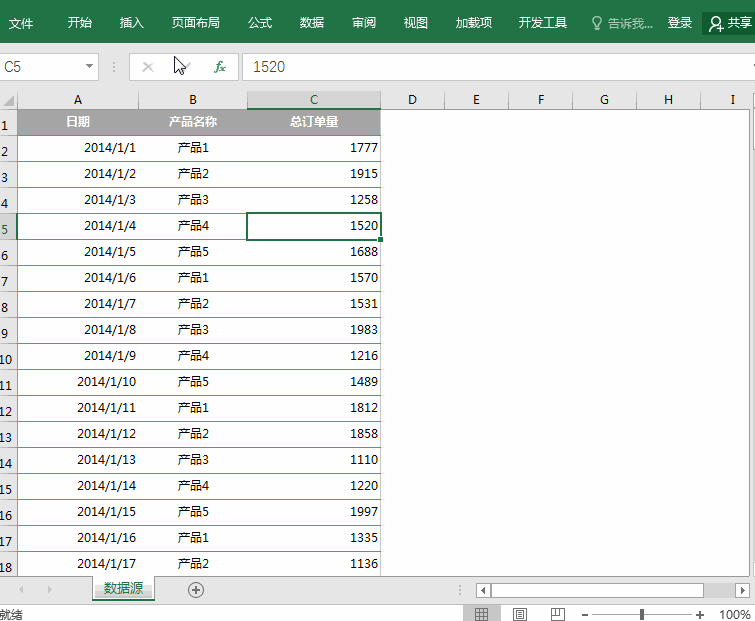Open the 加载项 ribbon tab

click(474, 23)
